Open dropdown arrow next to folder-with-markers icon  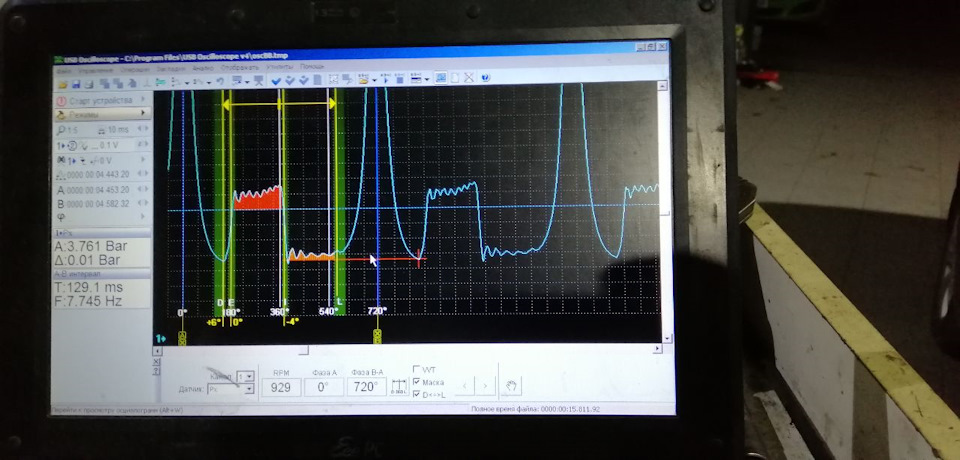pyautogui.click(x=374, y=80)
